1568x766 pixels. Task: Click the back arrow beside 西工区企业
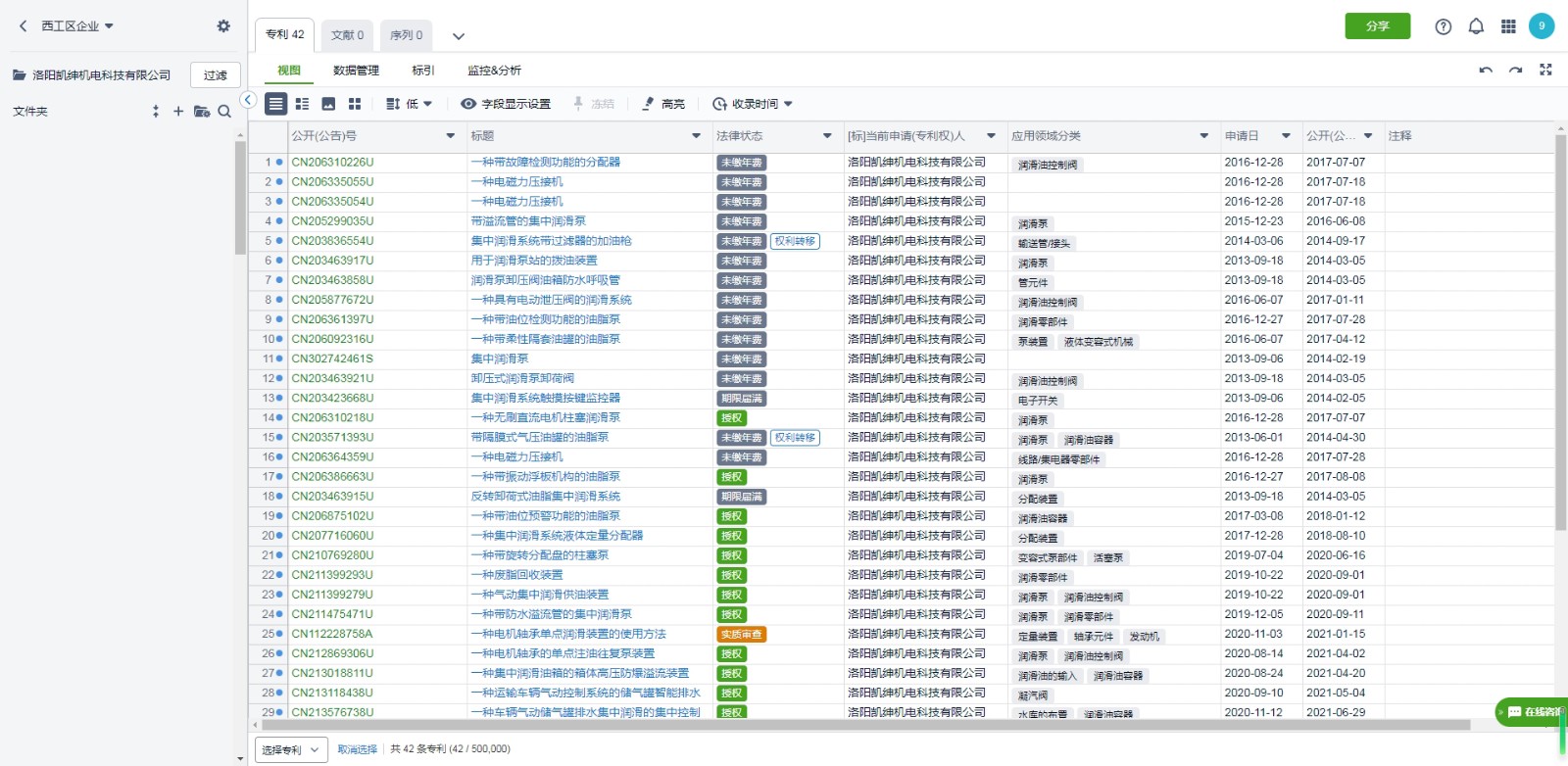24,26
